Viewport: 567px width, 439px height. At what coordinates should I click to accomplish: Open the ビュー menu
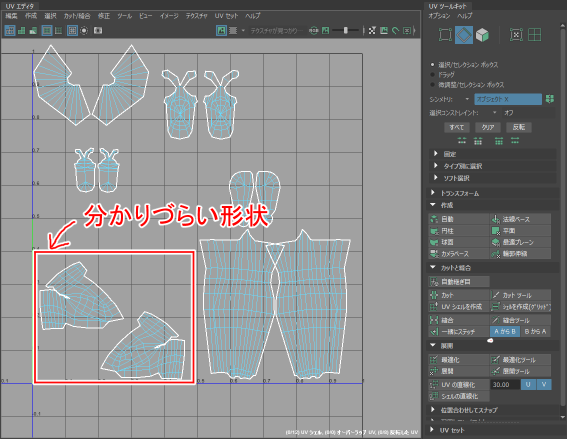[x=145, y=16]
